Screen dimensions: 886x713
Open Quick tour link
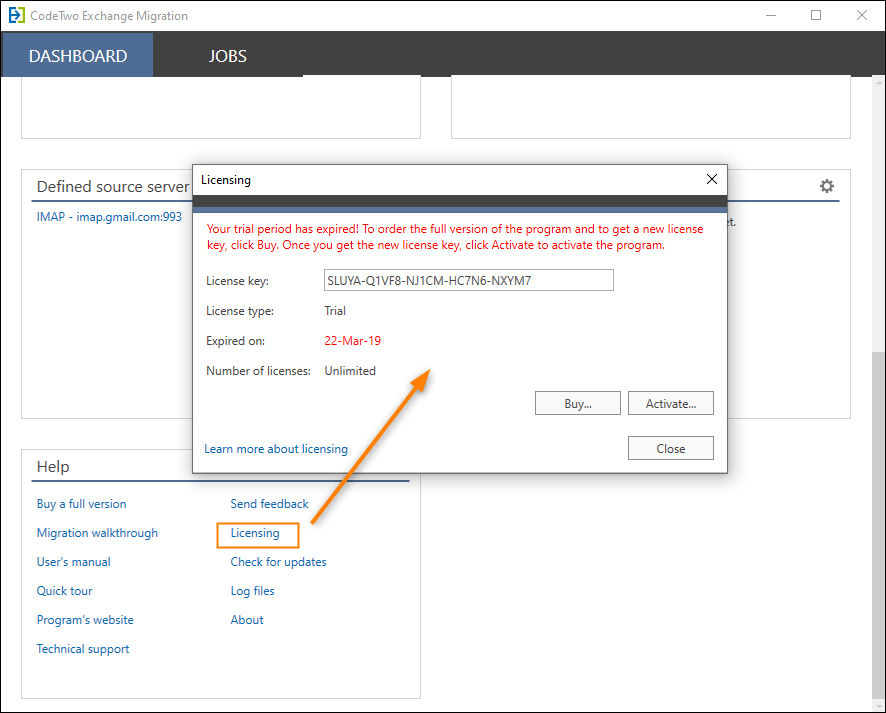tap(64, 591)
